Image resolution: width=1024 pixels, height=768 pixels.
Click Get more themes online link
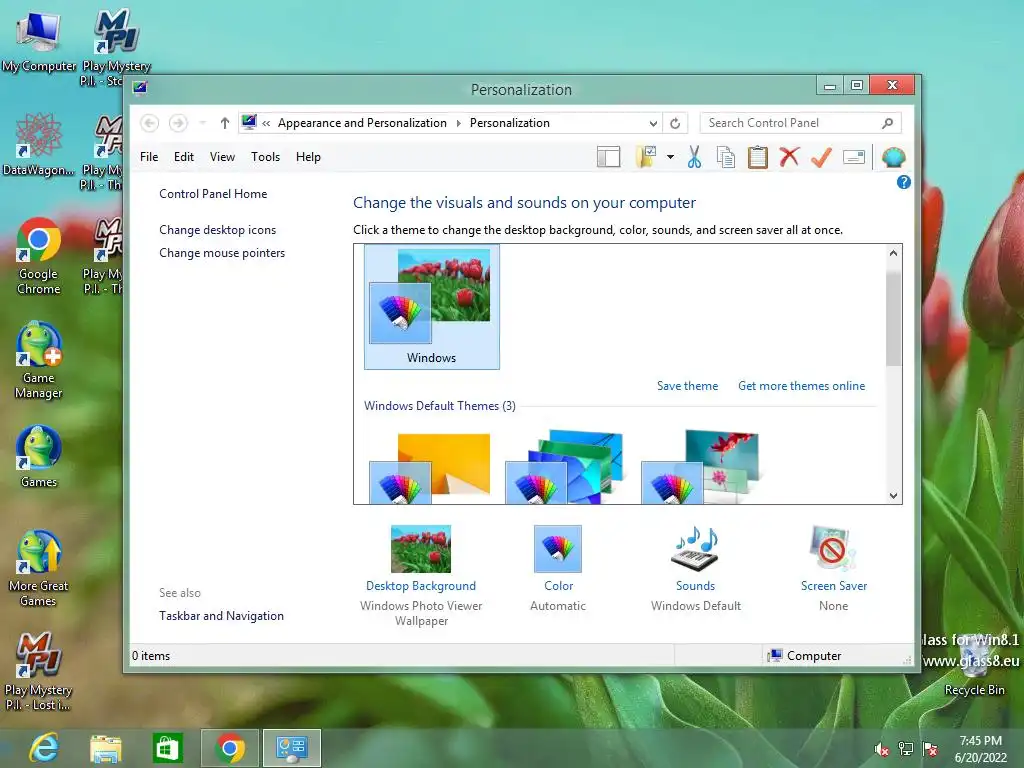[801, 386]
